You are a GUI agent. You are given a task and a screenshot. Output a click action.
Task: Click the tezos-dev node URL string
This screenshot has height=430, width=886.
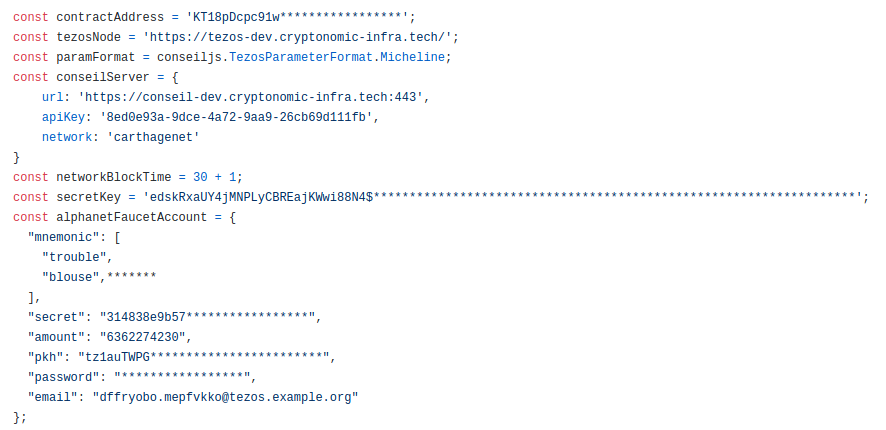[x=297, y=37]
